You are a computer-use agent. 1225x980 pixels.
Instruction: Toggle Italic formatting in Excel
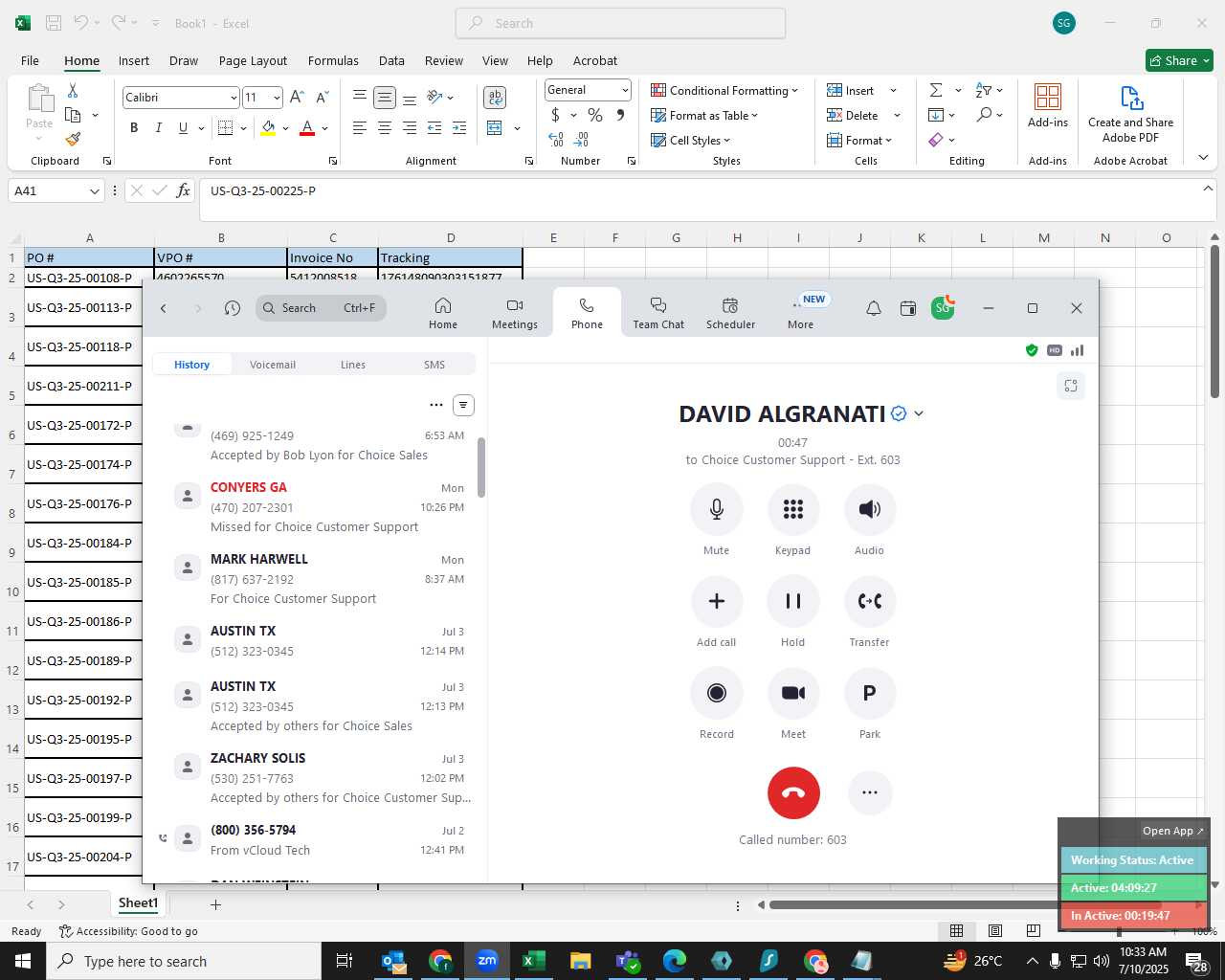159,127
